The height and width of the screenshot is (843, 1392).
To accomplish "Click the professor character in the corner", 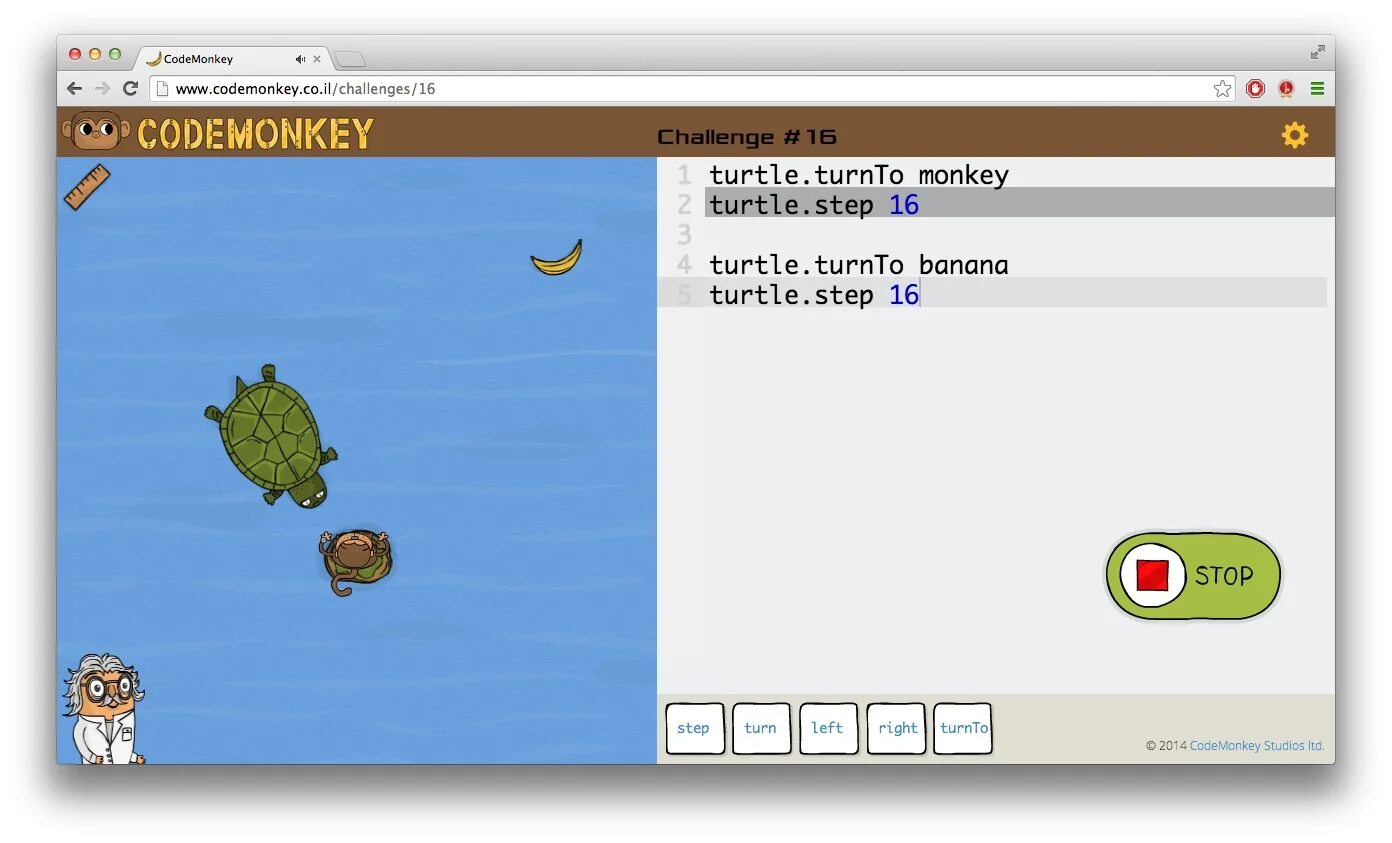I will 104,709.
